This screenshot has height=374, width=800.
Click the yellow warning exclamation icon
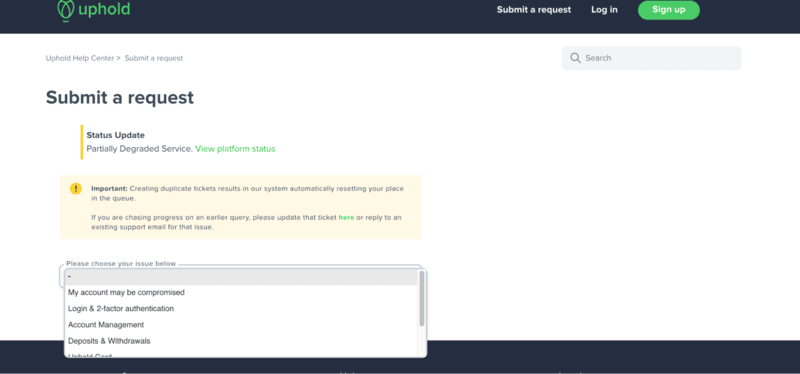(x=76, y=189)
